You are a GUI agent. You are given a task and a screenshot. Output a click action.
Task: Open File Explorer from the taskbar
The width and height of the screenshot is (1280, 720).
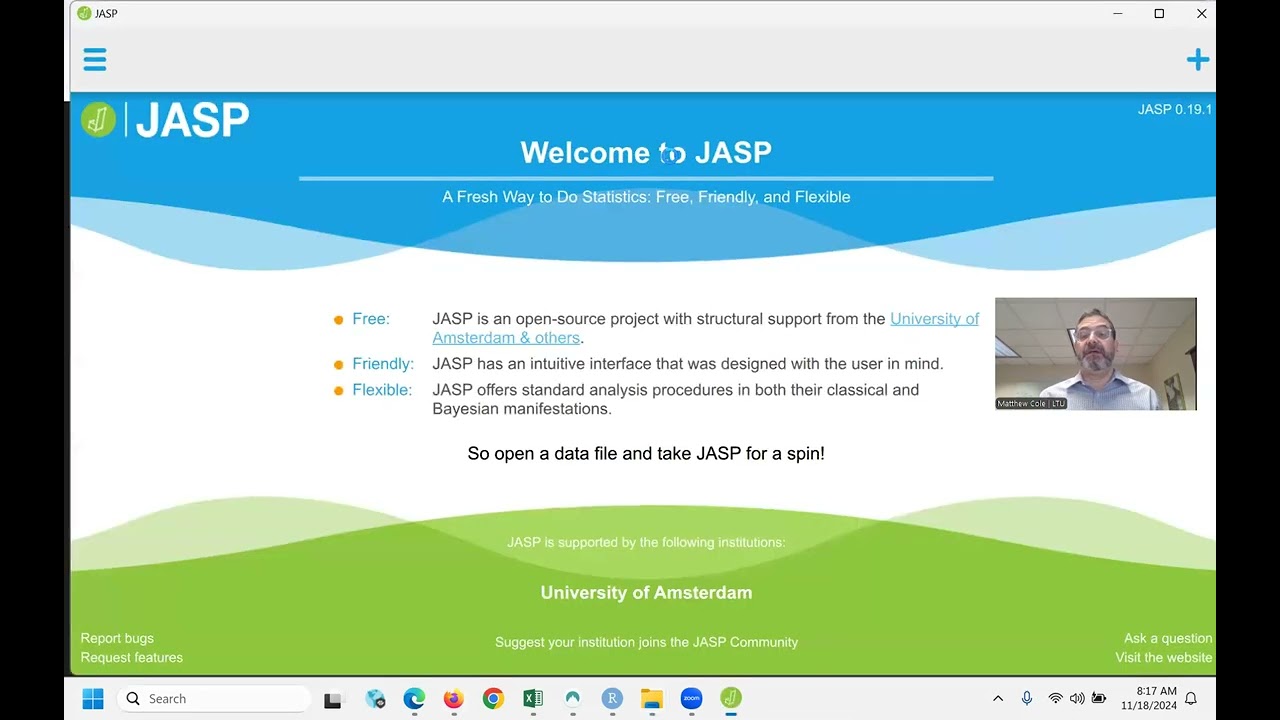click(x=652, y=699)
